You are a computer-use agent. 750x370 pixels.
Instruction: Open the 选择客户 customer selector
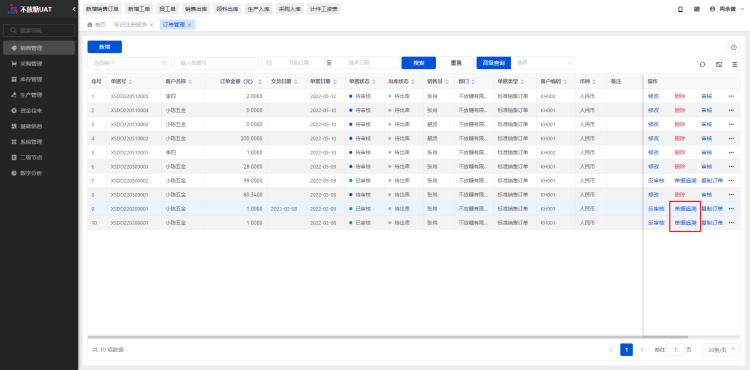[x=129, y=63]
